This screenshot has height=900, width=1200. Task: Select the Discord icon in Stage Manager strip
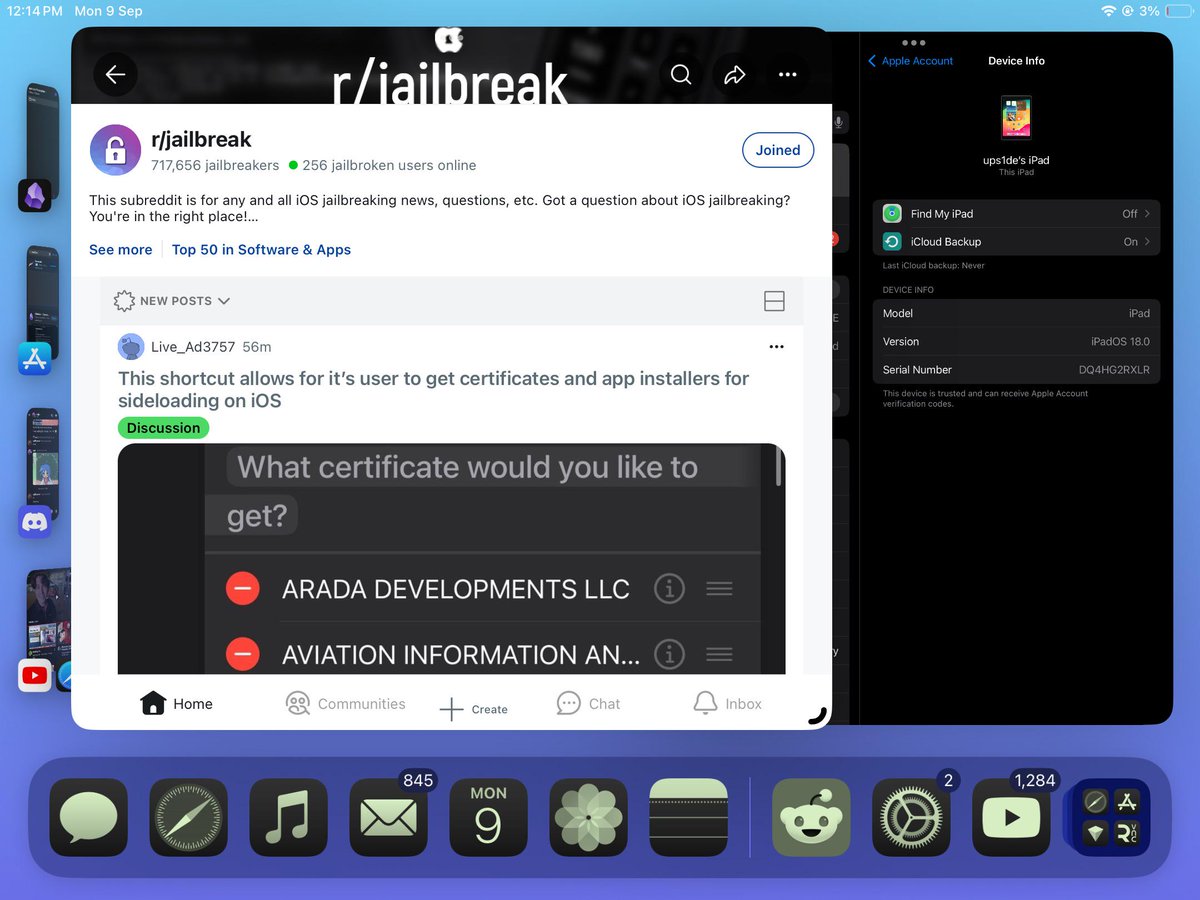(35, 522)
